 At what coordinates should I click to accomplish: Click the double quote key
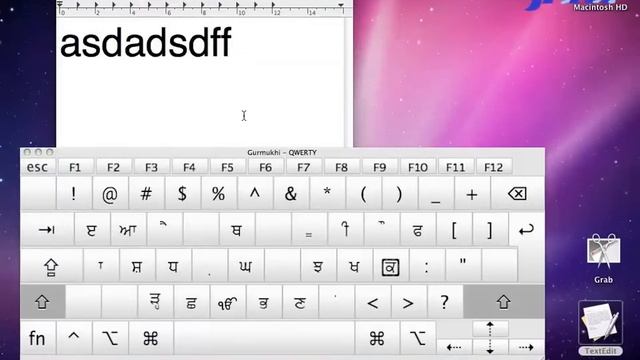coord(463,266)
